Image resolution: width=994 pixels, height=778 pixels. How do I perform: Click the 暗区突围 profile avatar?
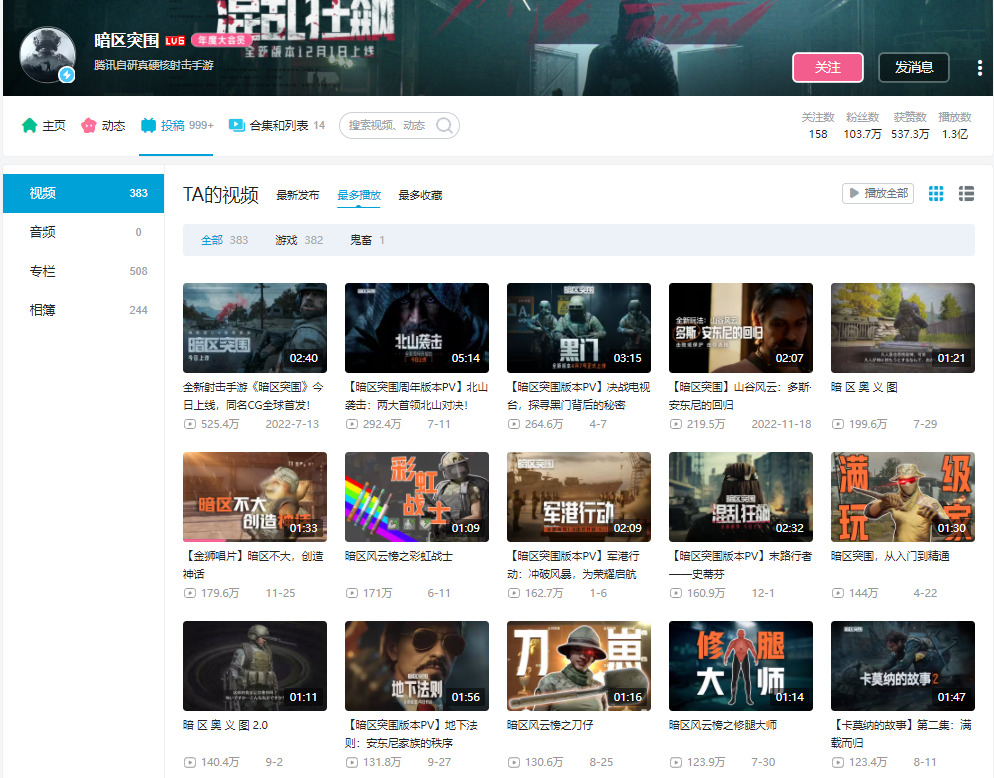[x=48, y=55]
